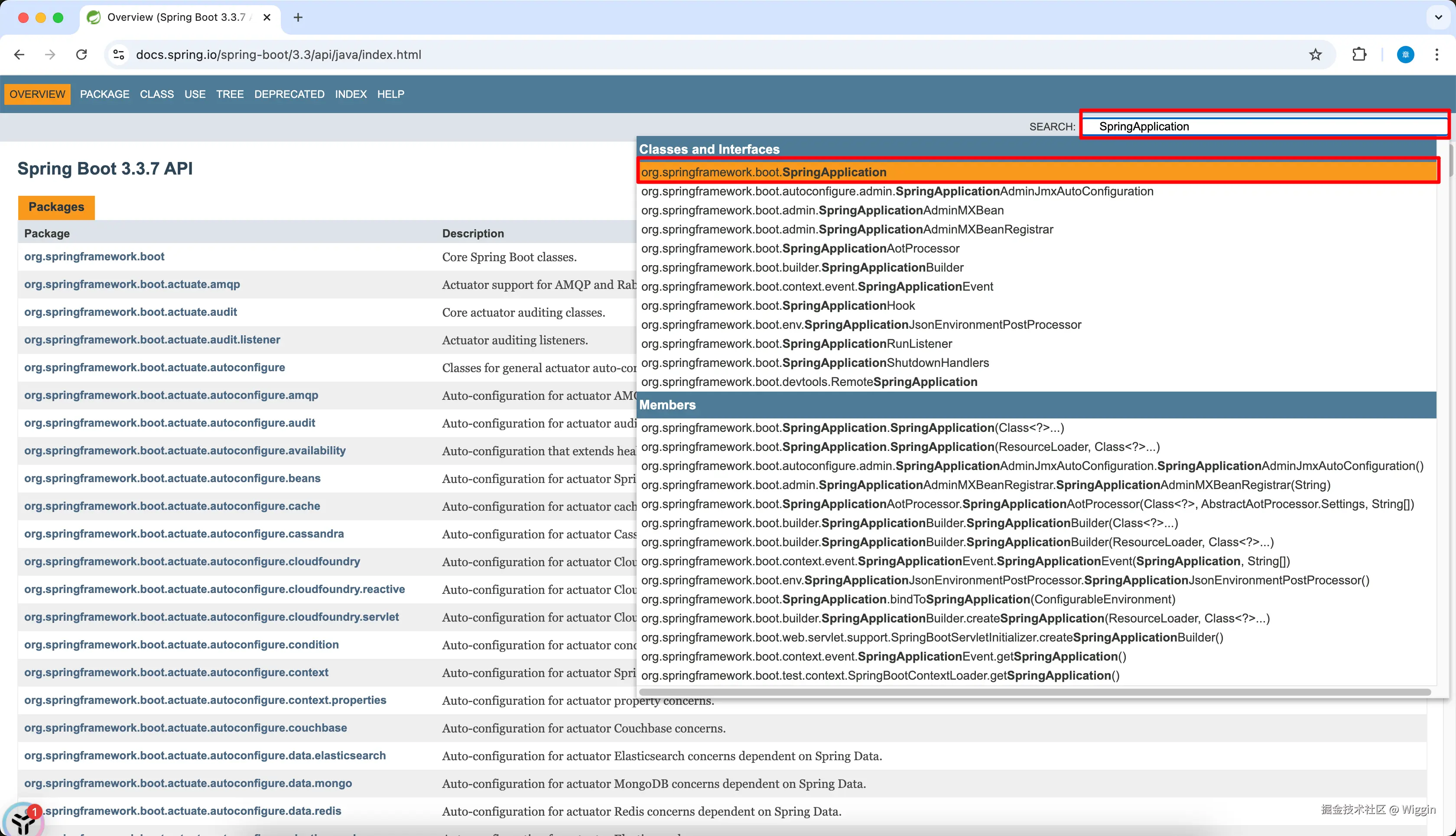
Task: Choose SpringApplicationBuilder class from results
Action: [x=802, y=268]
